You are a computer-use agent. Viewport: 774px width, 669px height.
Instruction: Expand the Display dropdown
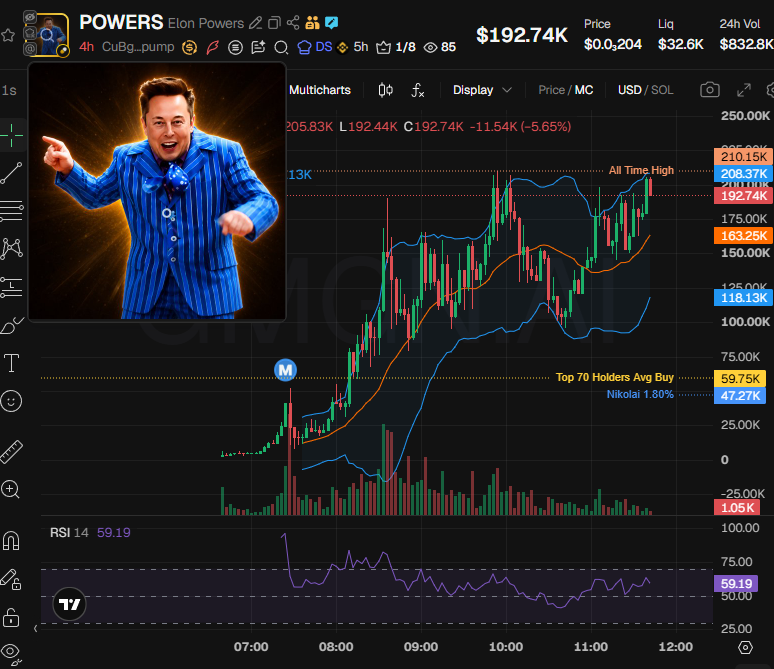482,90
